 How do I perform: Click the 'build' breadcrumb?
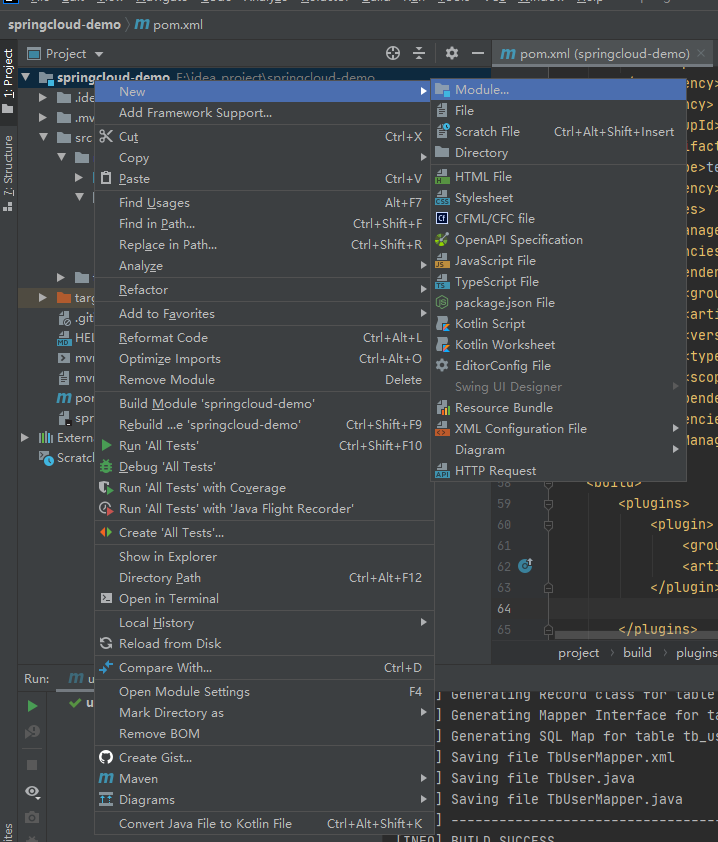tap(637, 652)
